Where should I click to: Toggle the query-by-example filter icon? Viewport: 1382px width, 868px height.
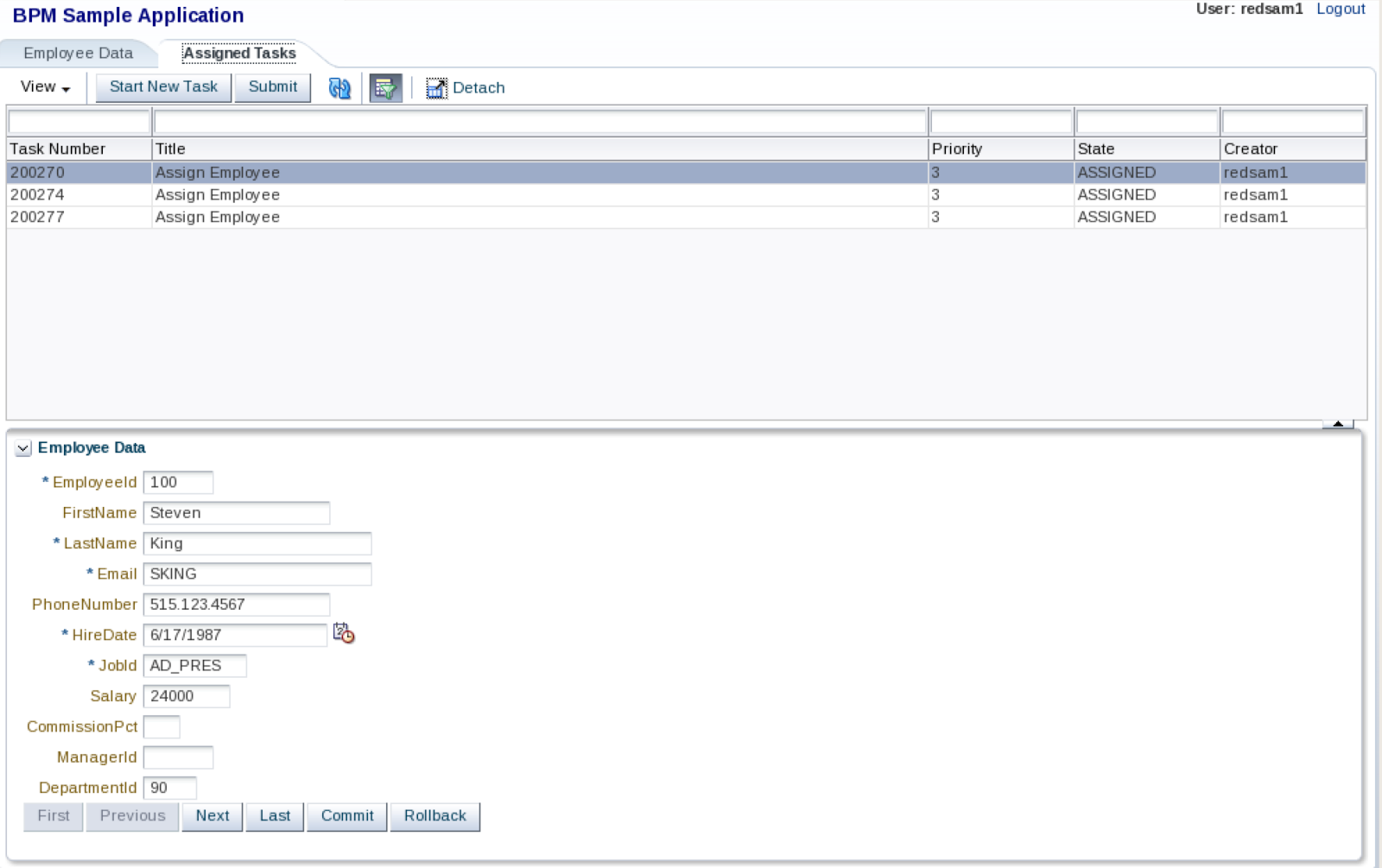tap(386, 88)
